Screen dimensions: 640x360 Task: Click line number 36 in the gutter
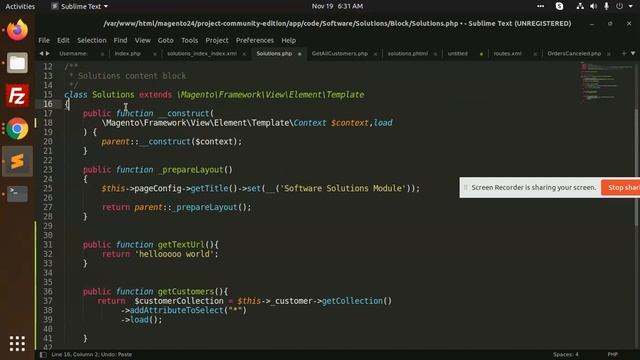click(48, 292)
